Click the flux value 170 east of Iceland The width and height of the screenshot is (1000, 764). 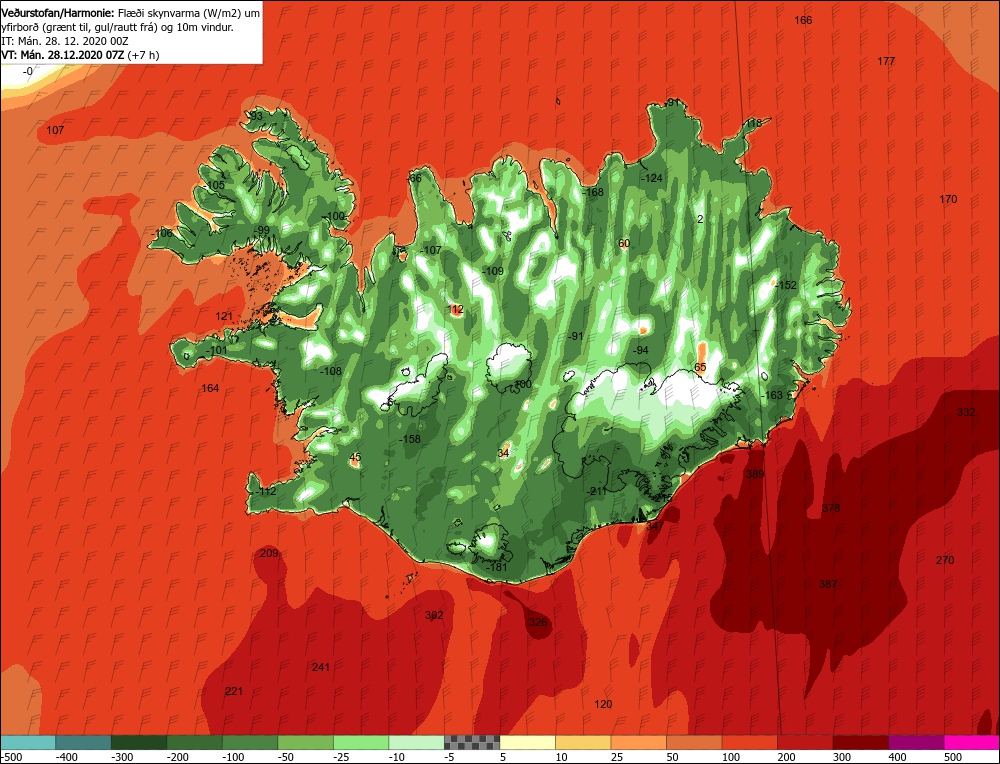(948, 200)
